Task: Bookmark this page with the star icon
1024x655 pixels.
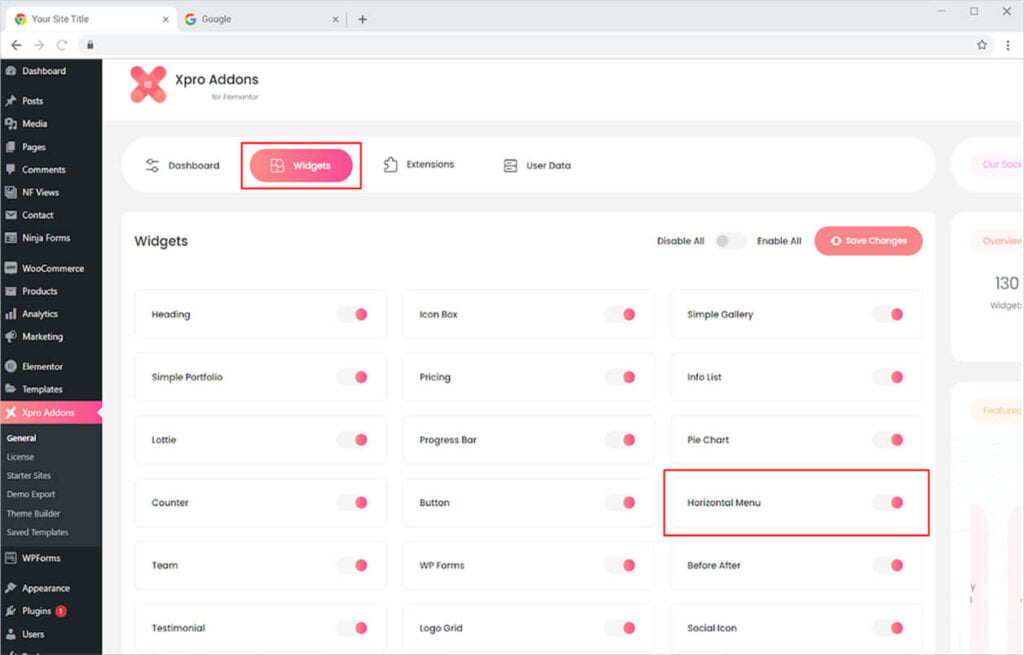Action: pos(982,45)
